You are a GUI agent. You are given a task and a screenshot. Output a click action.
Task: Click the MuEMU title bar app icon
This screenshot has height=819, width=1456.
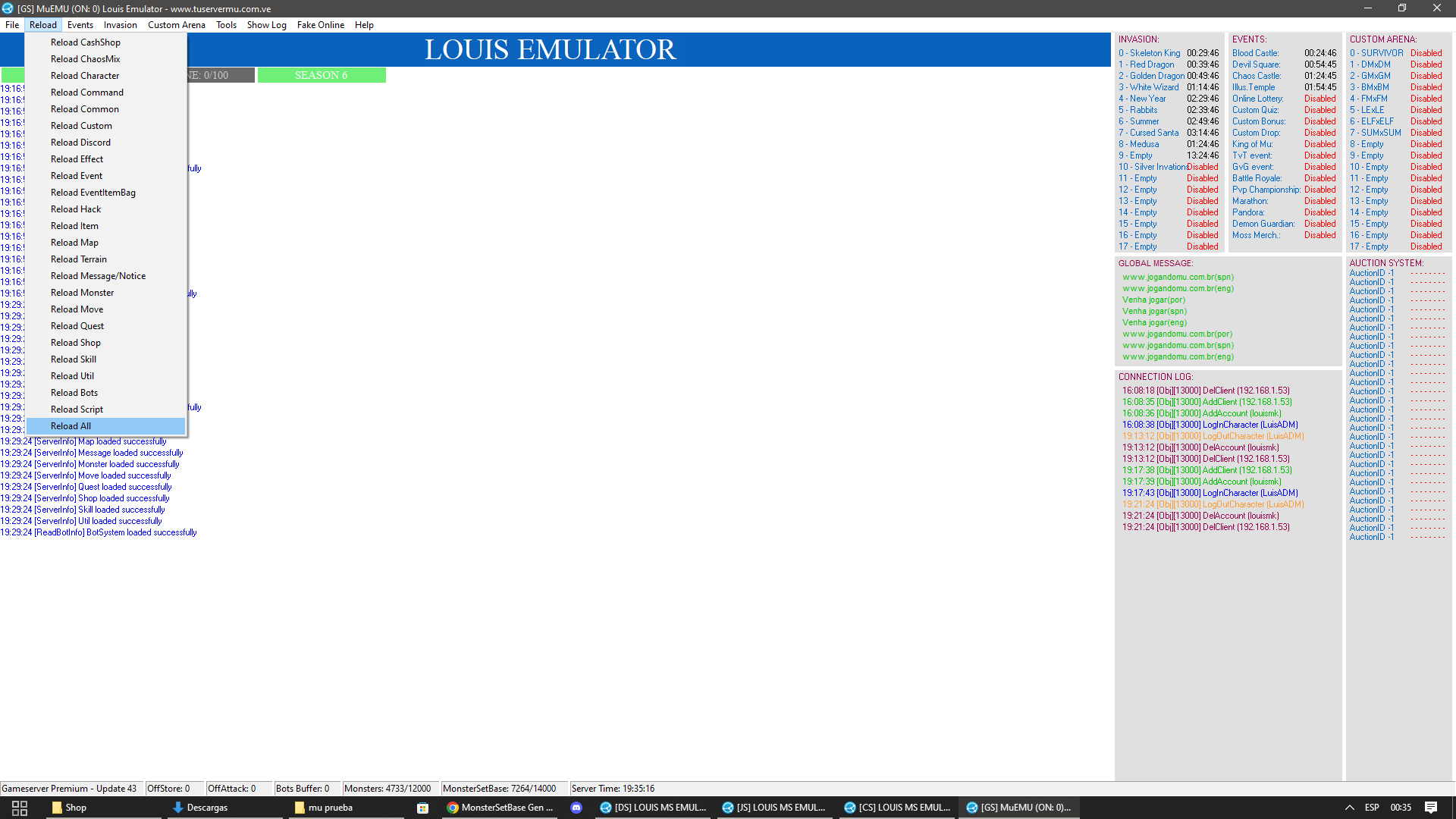8,8
